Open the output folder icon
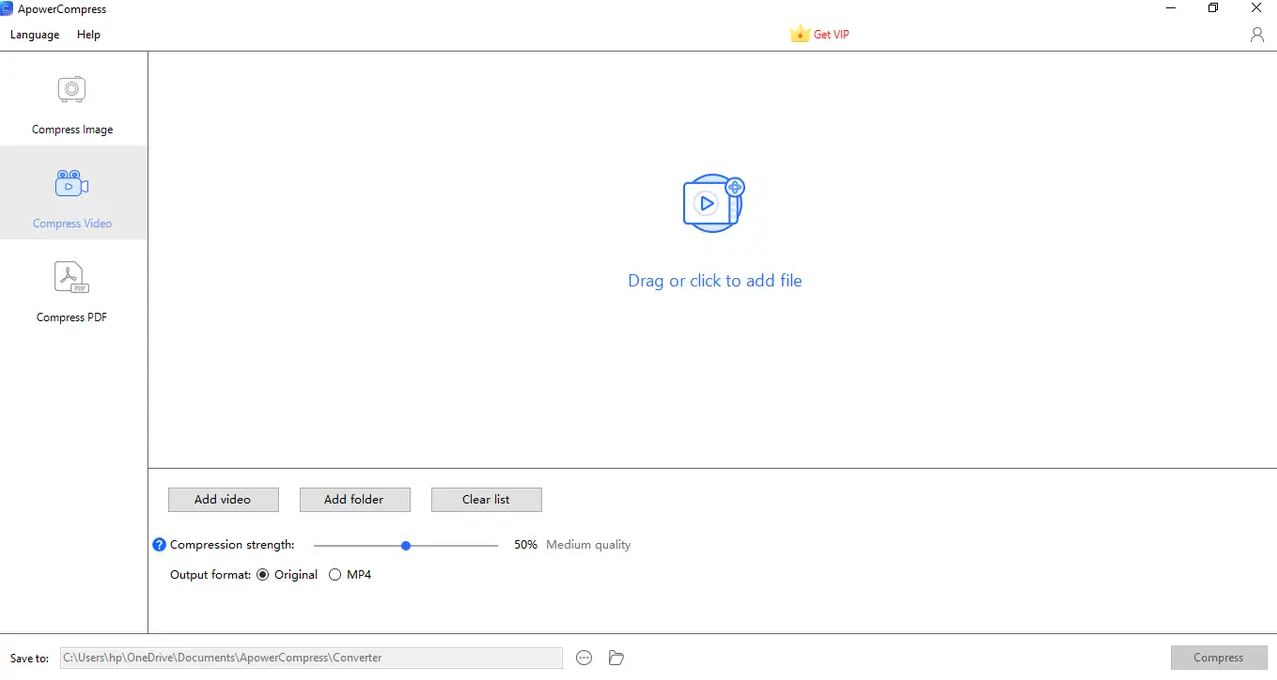Image resolution: width=1277 pixels, height=680 pixels. click(616, 658)
